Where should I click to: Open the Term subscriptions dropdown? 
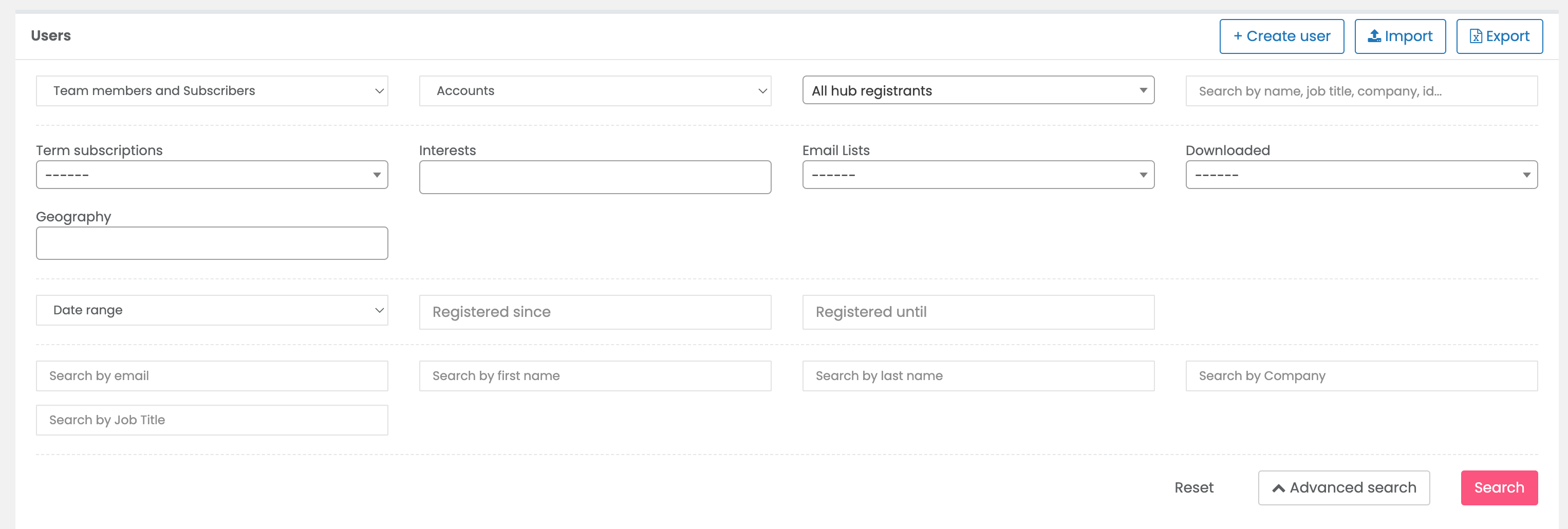212,175
